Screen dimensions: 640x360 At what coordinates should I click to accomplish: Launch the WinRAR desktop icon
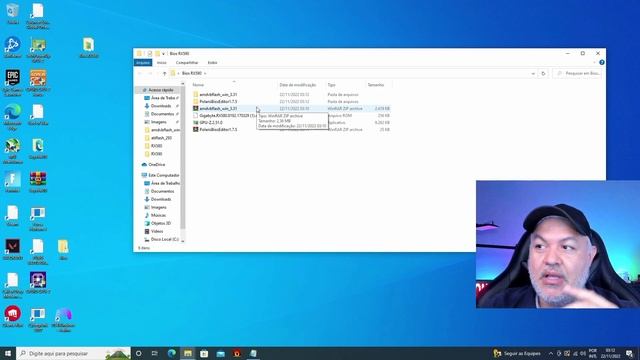pos(38,182)
